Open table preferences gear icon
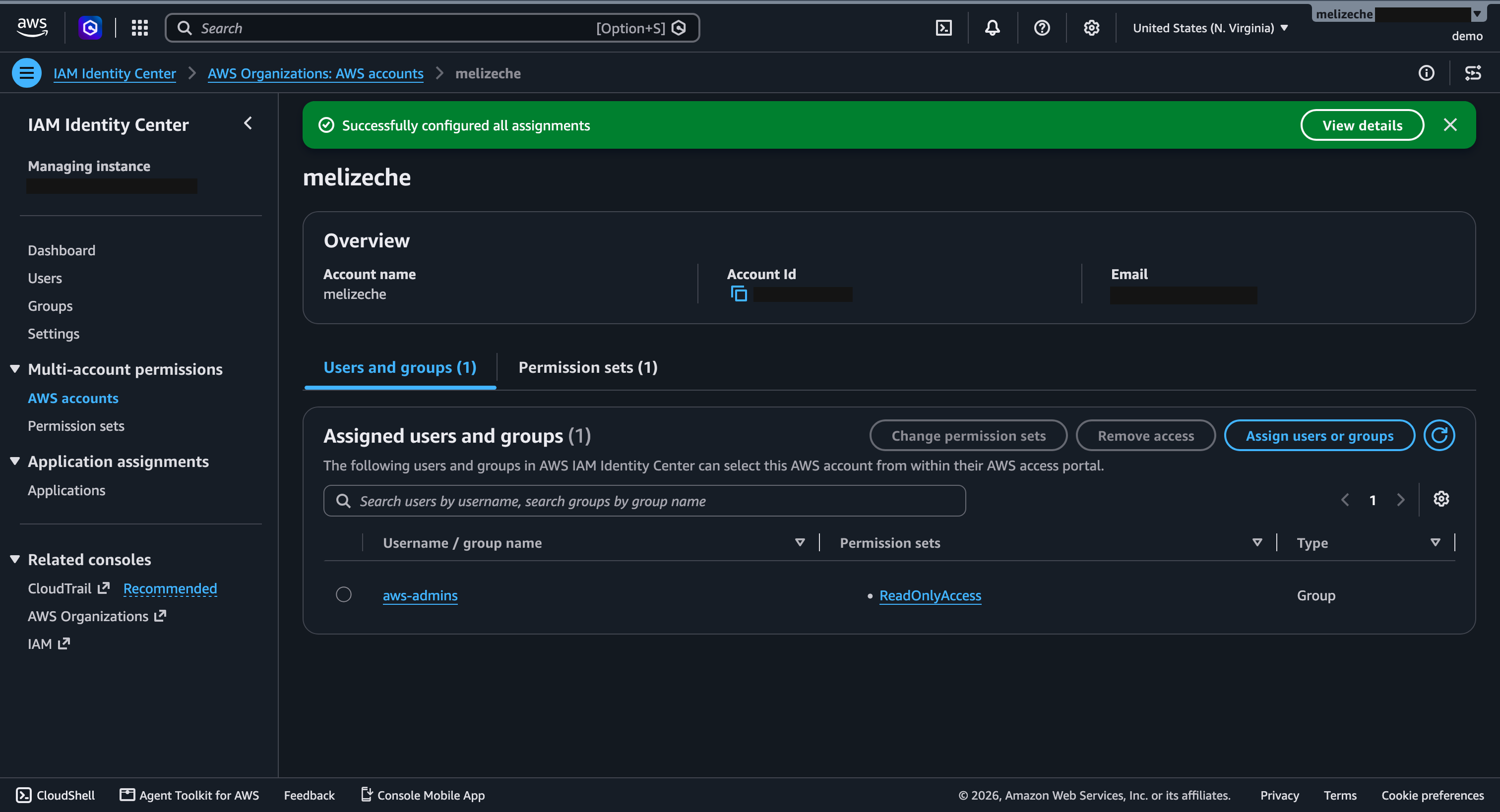1500x812 pixels. click(x=1440, y=499)
